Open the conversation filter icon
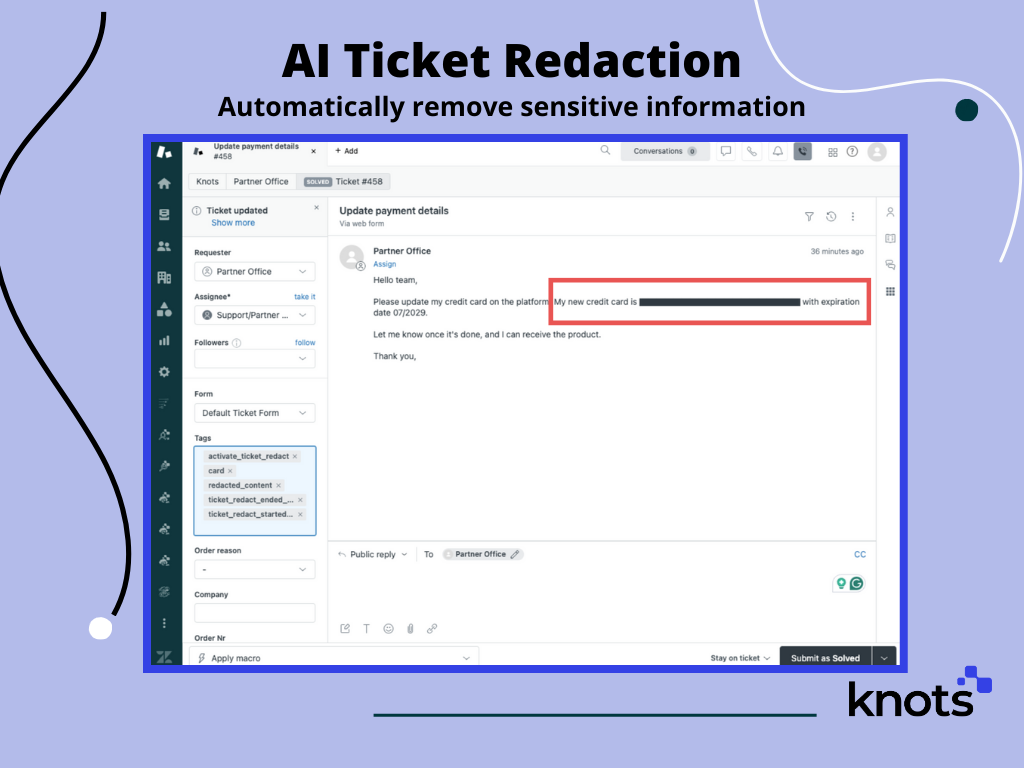Viewport: 1024px width, 768px height. click(x=809, y=216)
